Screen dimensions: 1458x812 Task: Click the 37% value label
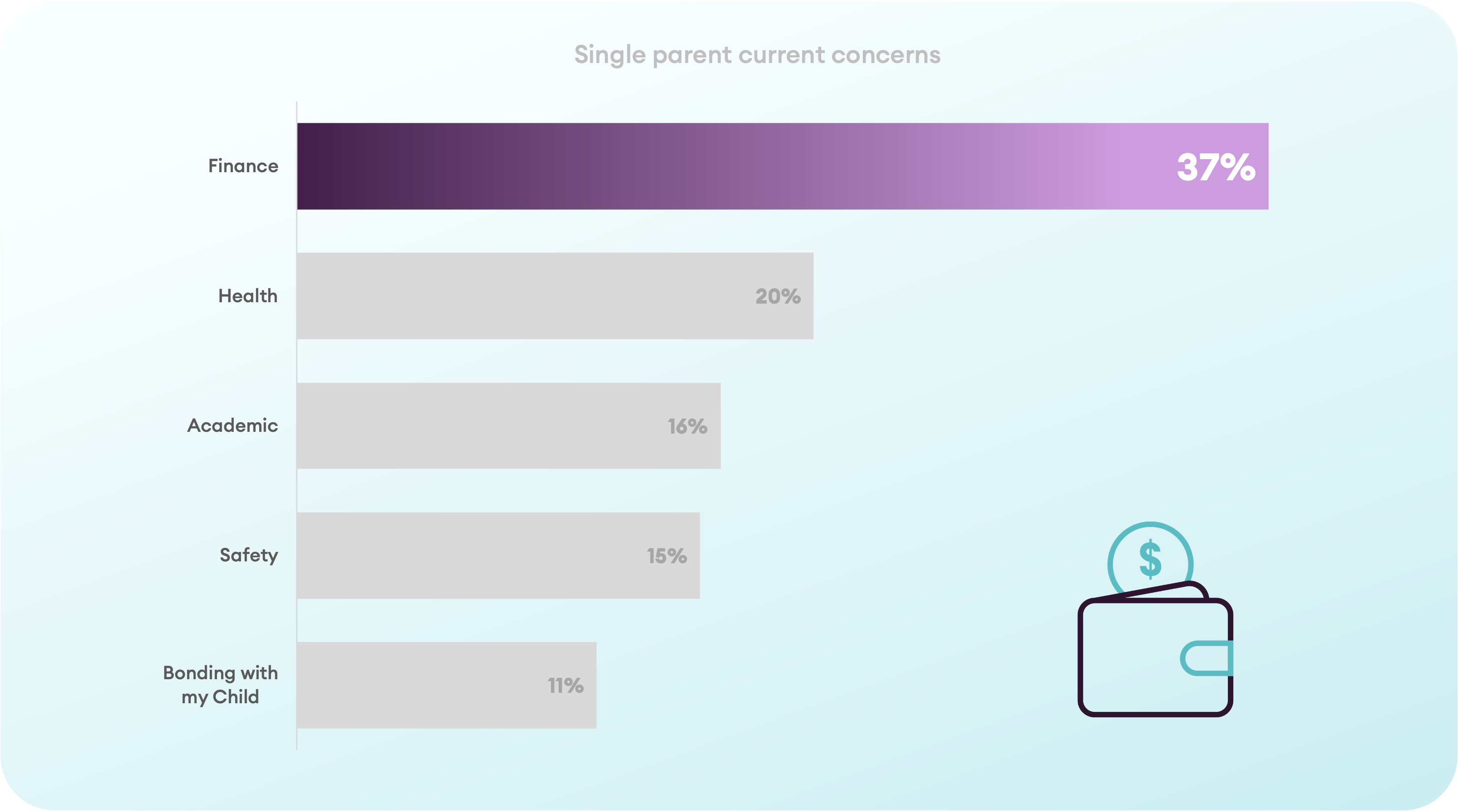click(1216, 167)
